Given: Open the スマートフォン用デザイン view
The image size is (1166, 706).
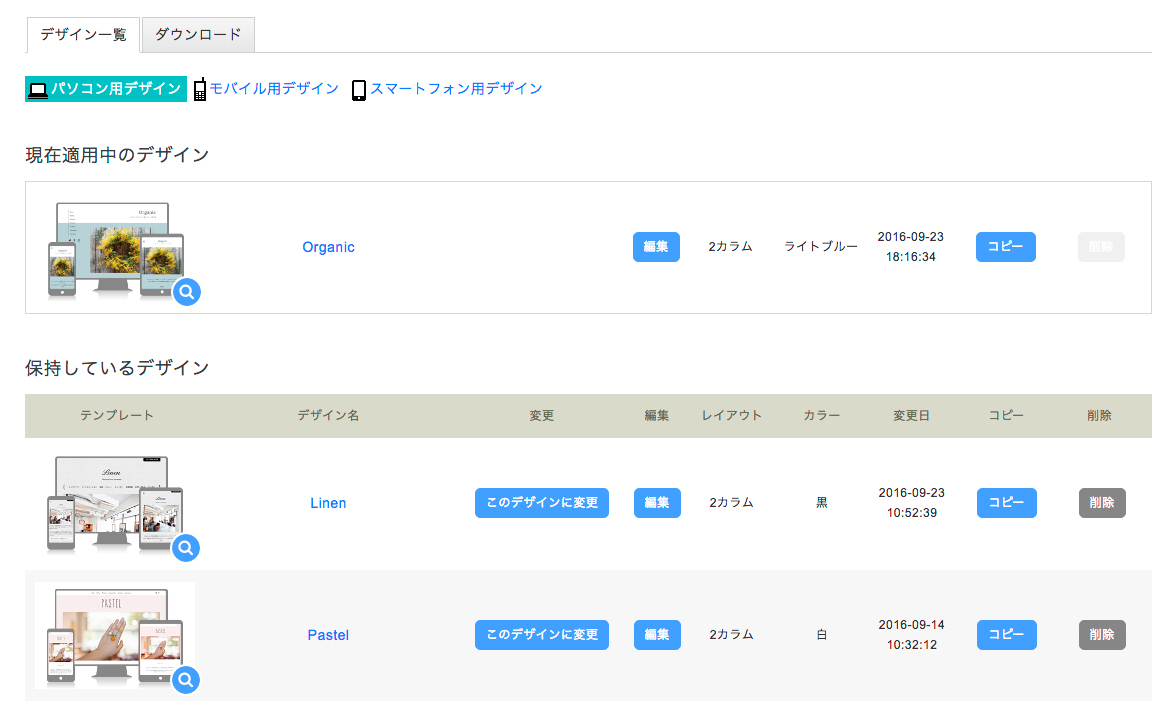Looking at the screenshot, I should (x=456, y=88).
